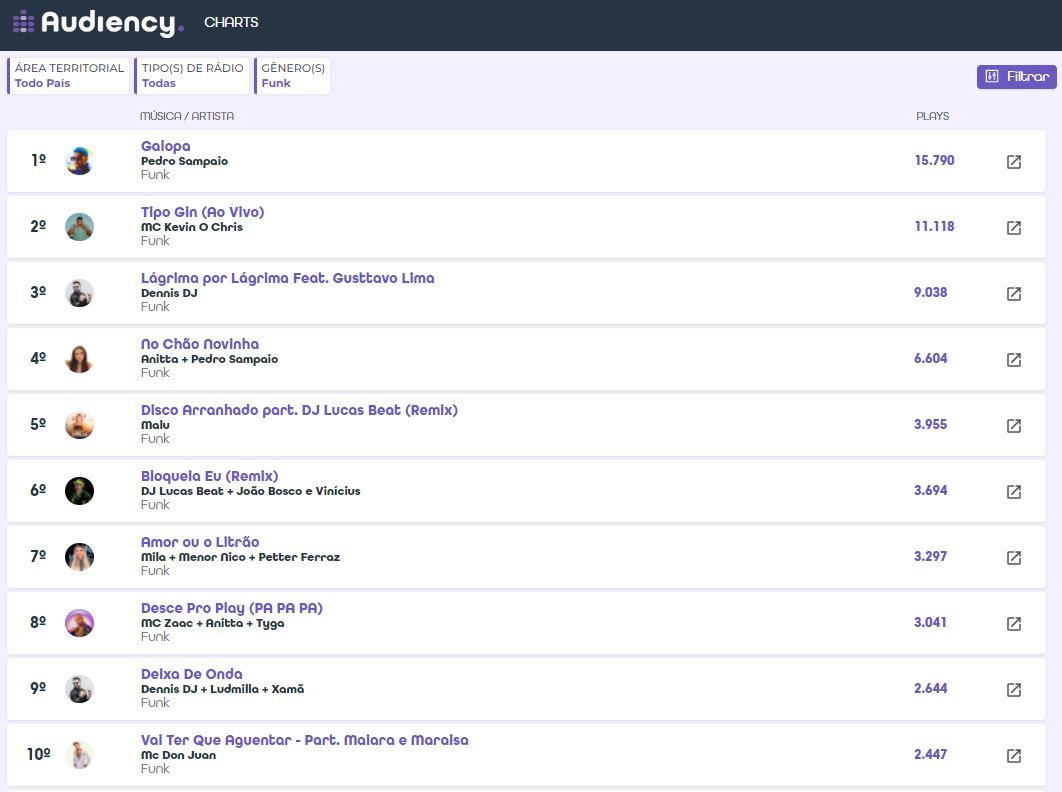Open Gênero(s) filter set to Funk
The height and width of the screenshot is (792, 1062).
click(x=292, y=75)
